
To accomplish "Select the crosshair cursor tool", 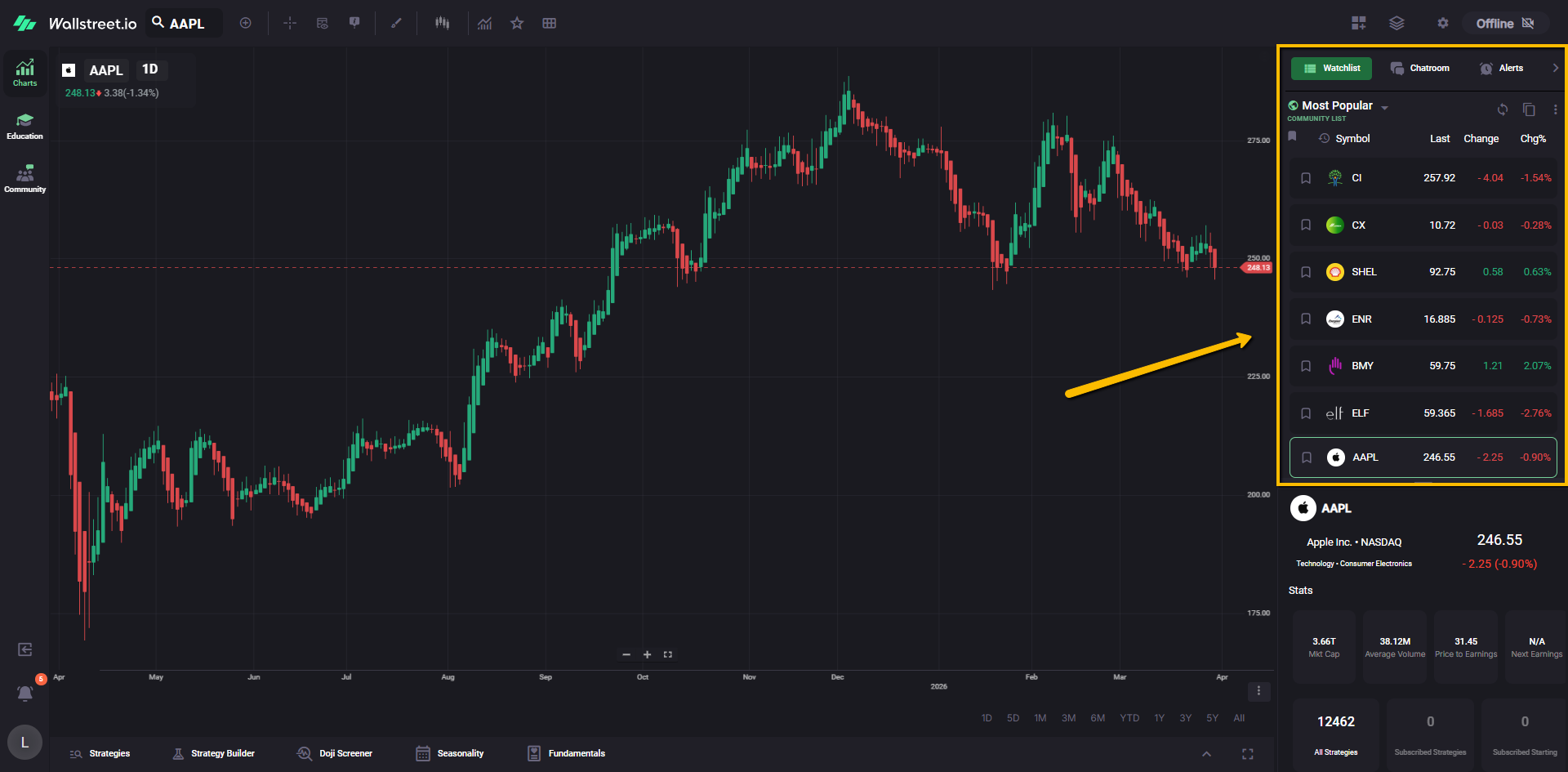I will 290,24.
